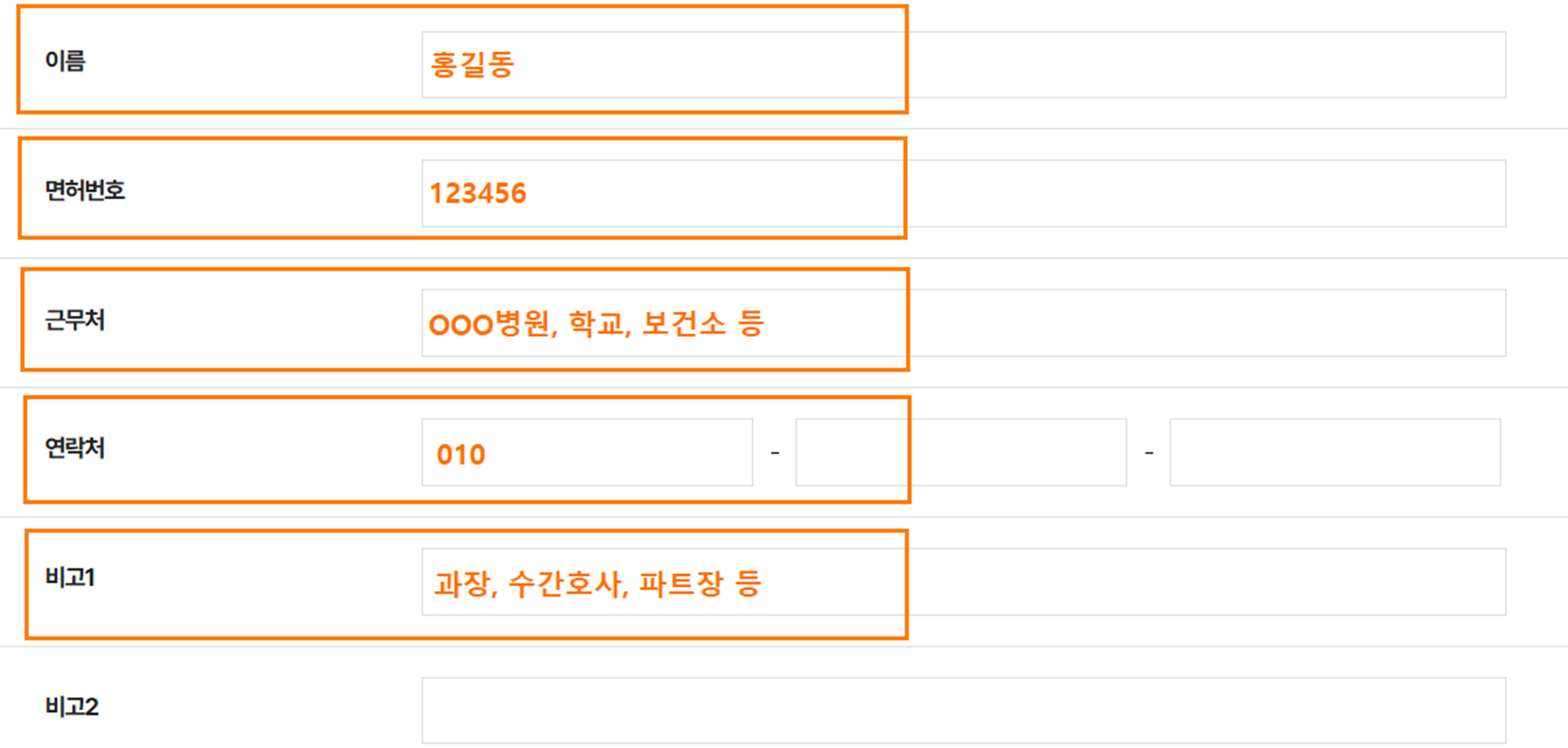Viewport: 1568px width, 748px height.
Task: Focus the 비고1 remarks input field
Action: tap(964, 581)
